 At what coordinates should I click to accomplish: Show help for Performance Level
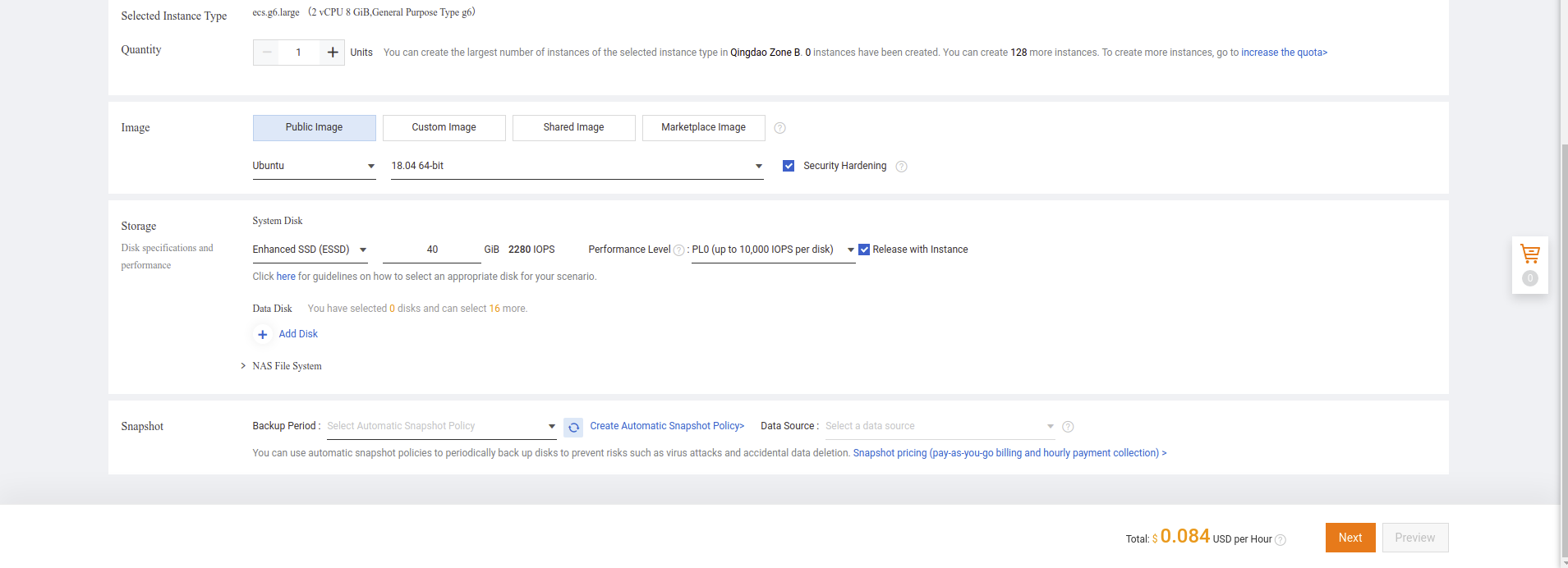pos(678,250)
